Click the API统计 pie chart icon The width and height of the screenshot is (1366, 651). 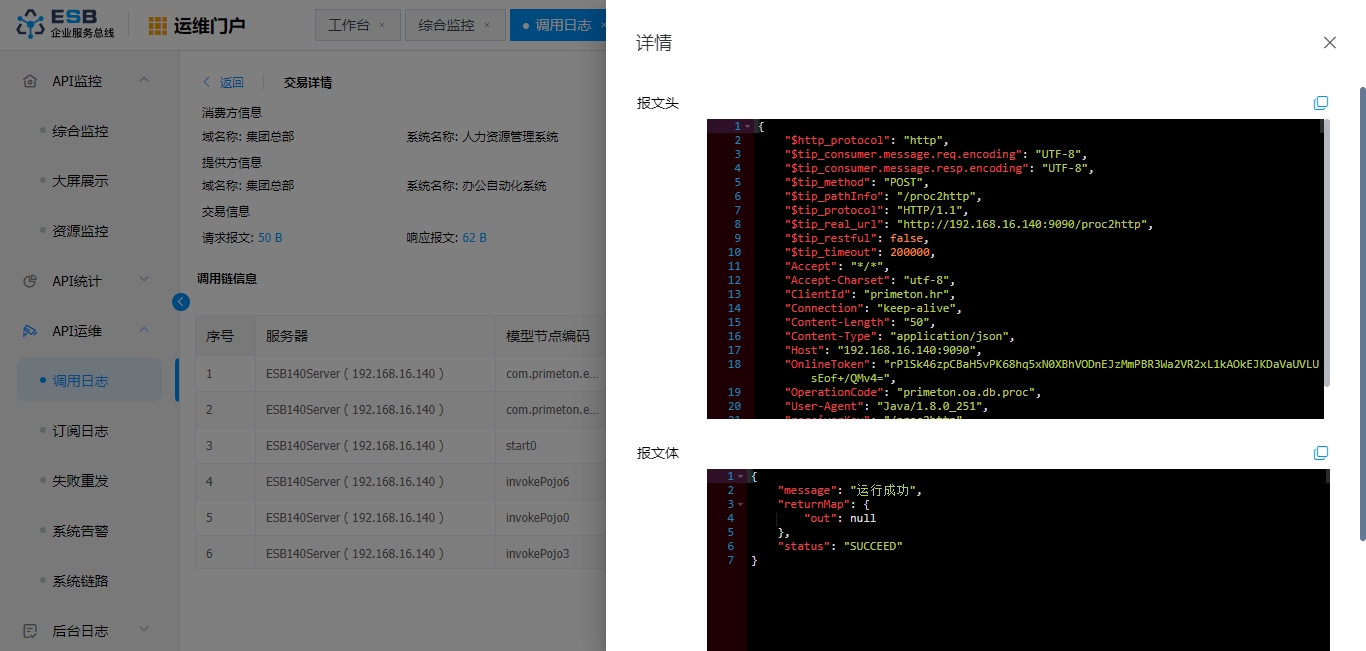coord(30,281)
